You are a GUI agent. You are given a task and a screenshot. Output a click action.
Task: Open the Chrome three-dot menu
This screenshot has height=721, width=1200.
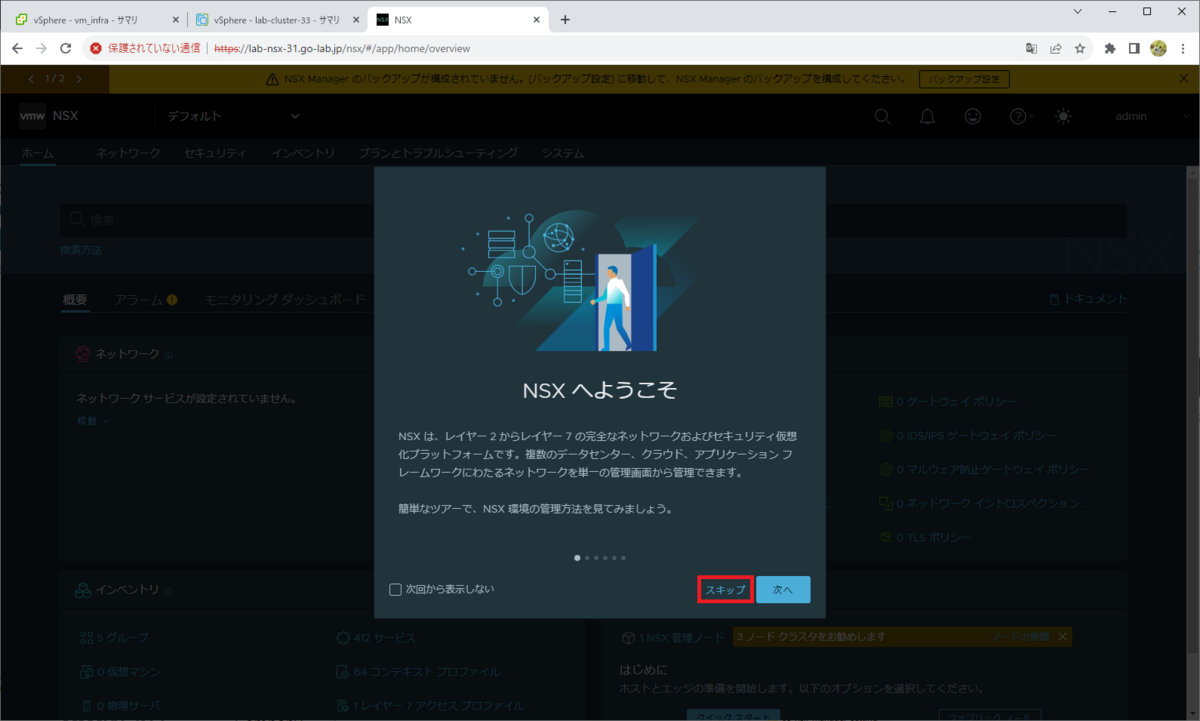pyautogui.click(x=1184, y=48)
